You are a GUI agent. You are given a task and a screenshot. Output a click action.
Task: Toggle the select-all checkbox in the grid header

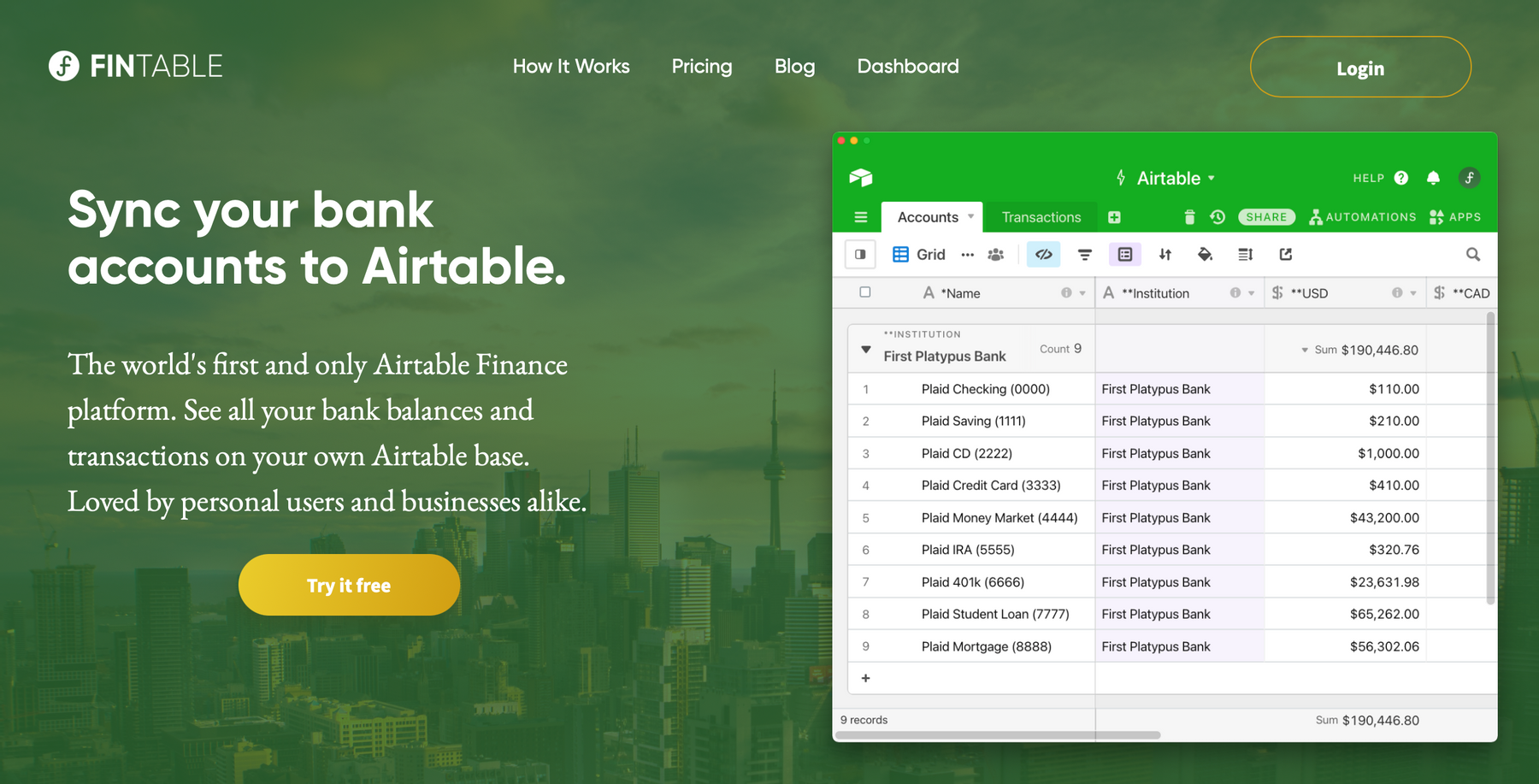864,292
